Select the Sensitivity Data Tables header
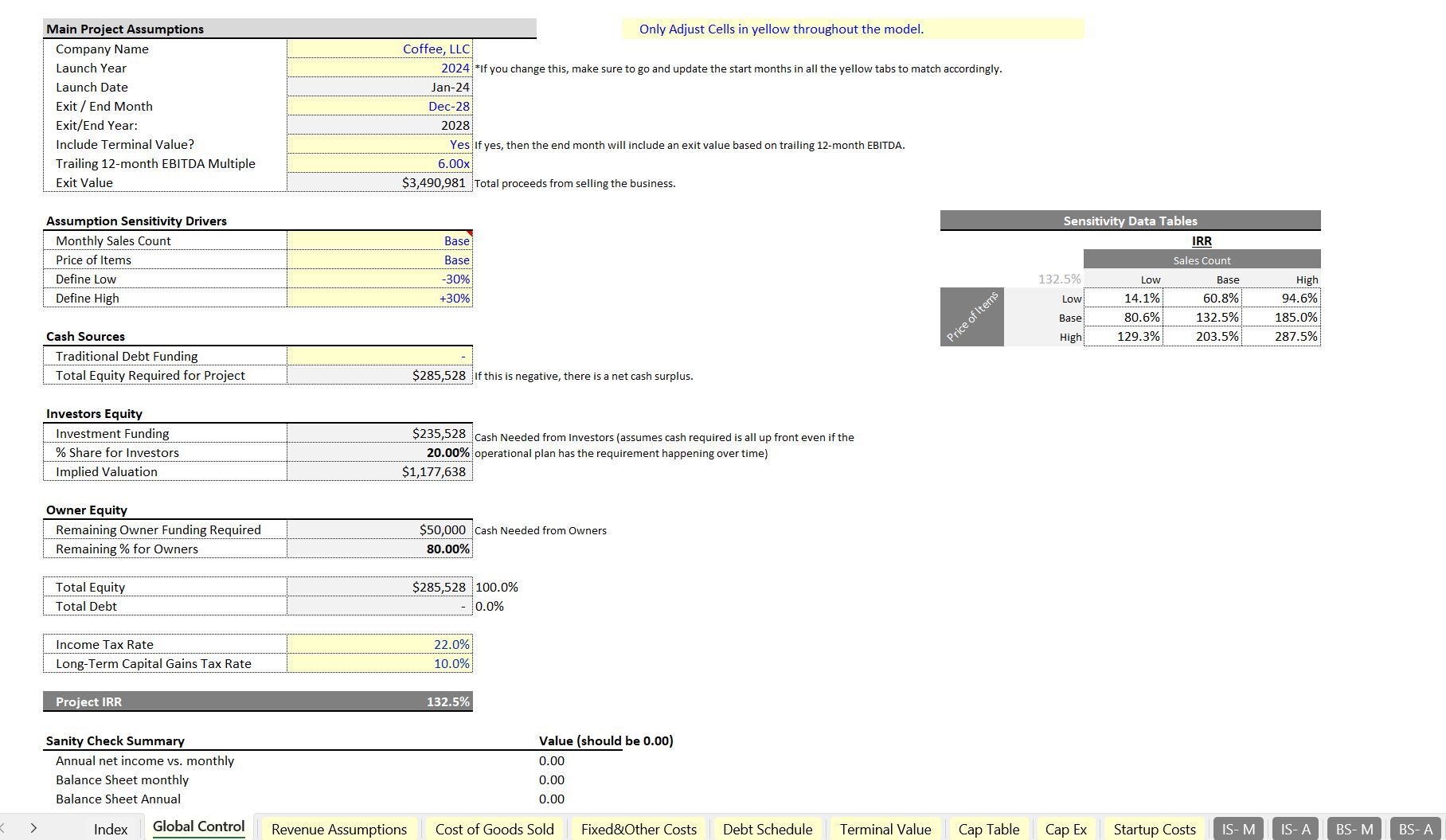1446x840 pixels. tap(1130, 221)
